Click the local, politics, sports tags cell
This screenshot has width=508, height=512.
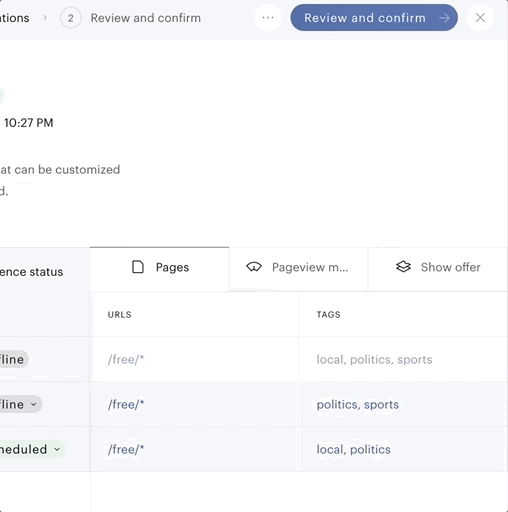click(x=402, y=359)
